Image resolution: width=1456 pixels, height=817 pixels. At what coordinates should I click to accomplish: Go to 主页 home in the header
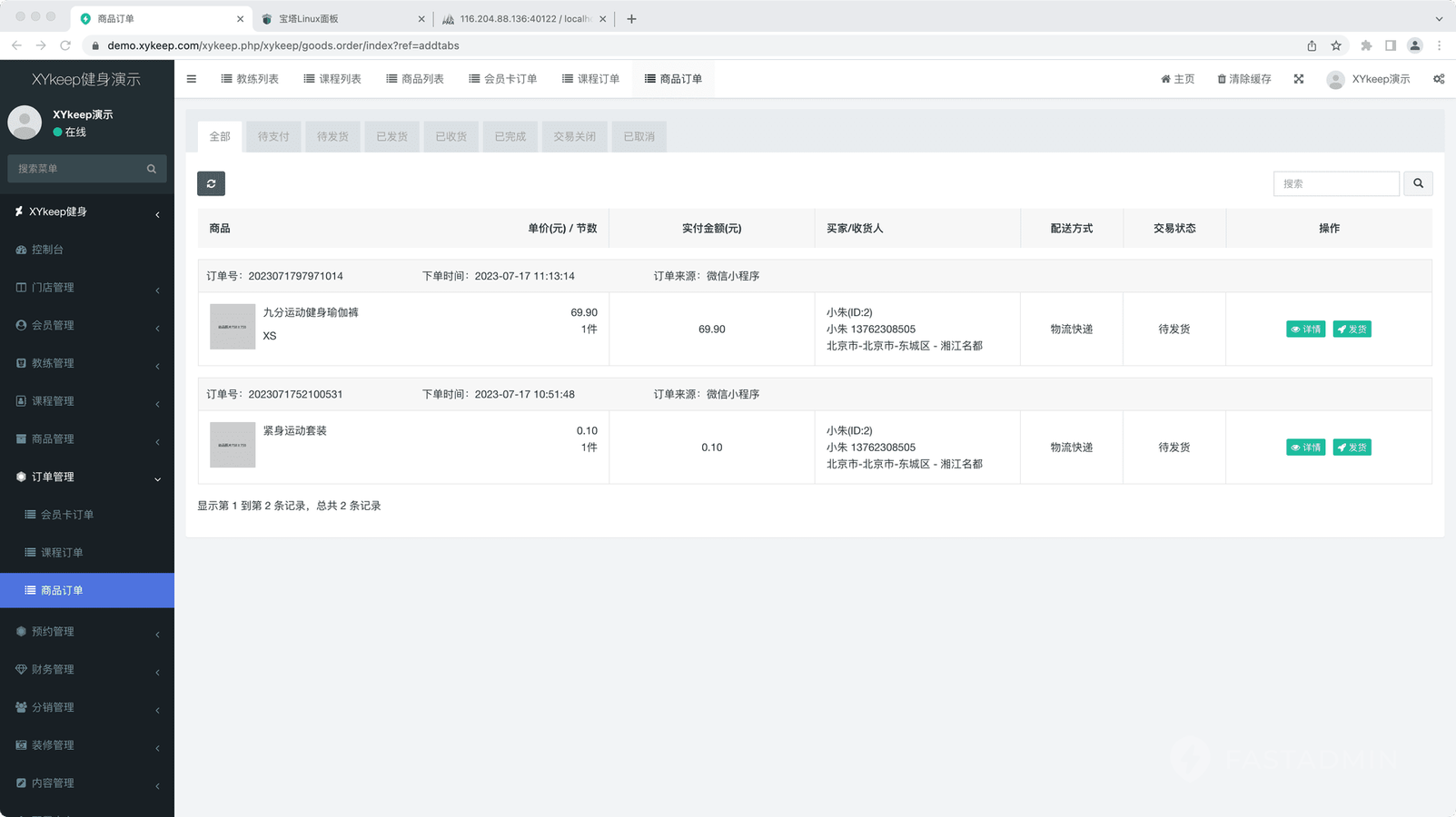coord(1177,79)
